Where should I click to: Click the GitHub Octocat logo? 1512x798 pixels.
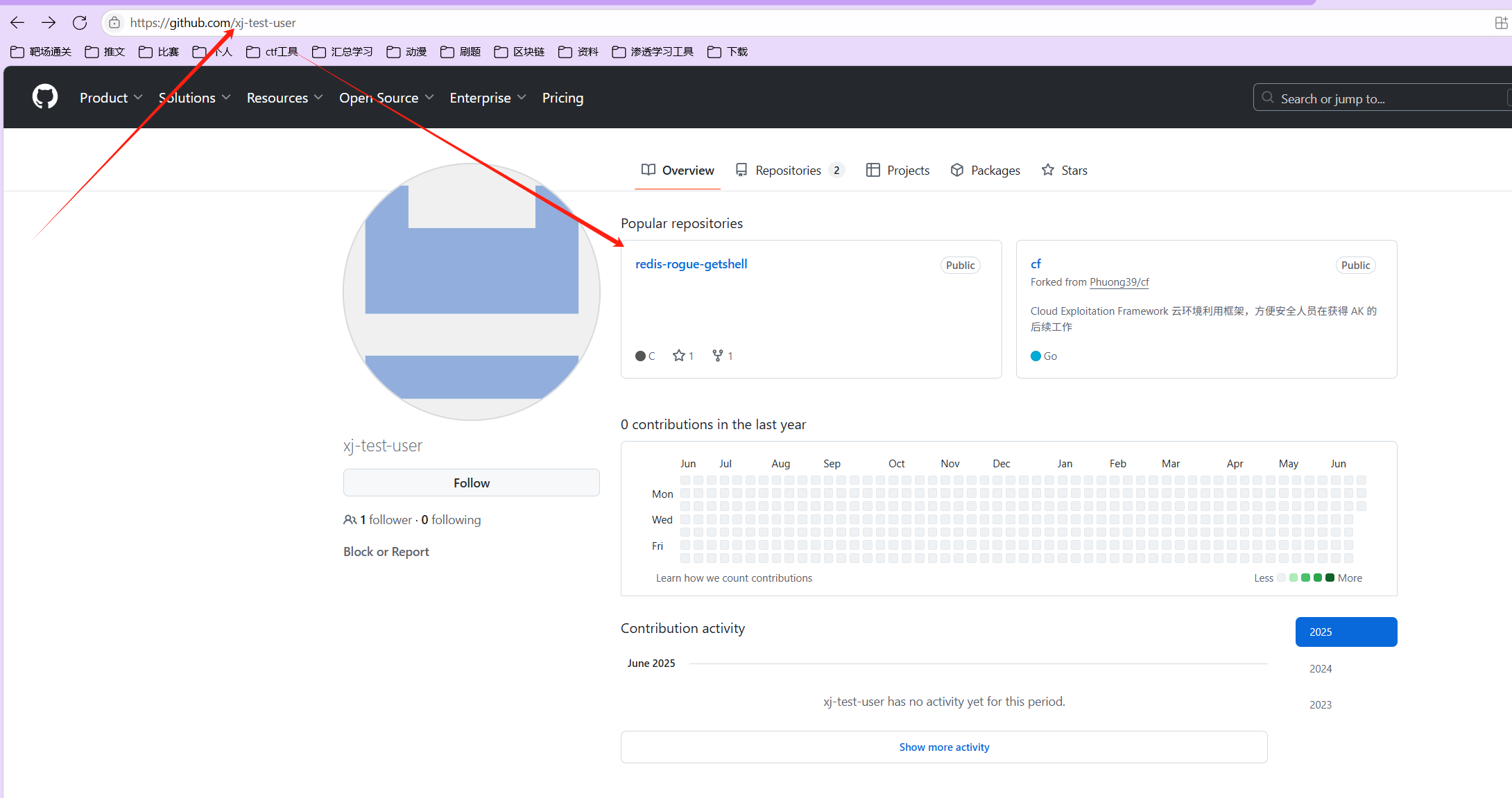[x=45, y=97]
